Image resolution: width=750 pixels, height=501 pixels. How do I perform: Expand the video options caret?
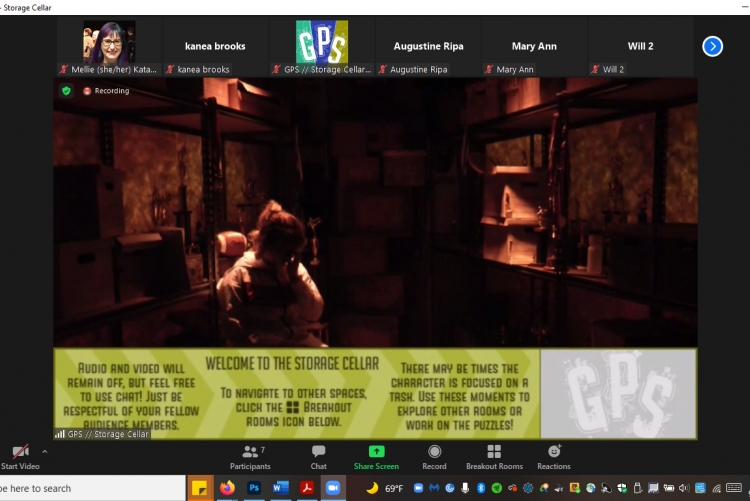pyautogui.click(x=44, y=452)
